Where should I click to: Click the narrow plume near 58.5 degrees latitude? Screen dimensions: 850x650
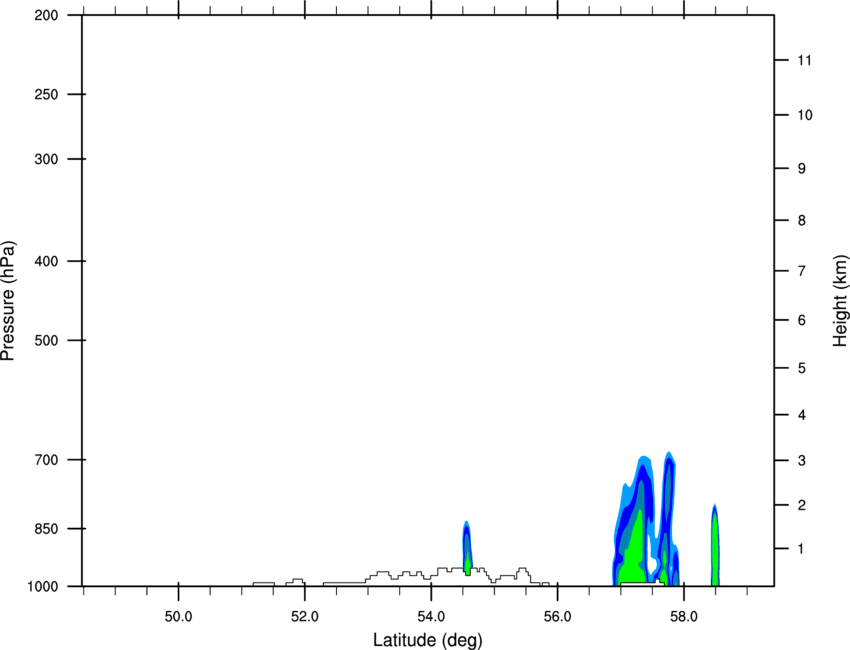(x=715, y=545)
